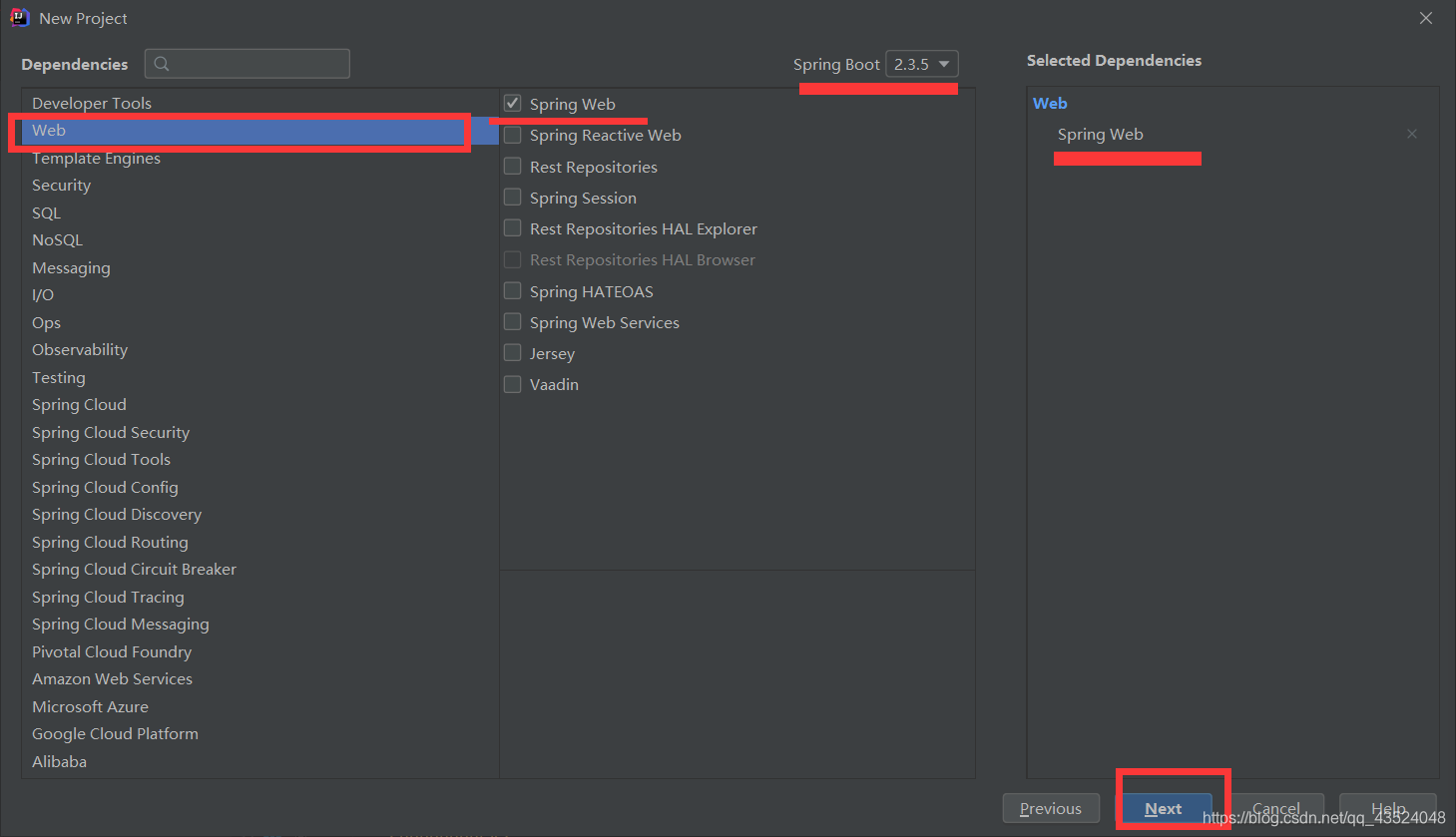1456x837 pixels.
Task: Open the Messaging category
Action: 260,267
